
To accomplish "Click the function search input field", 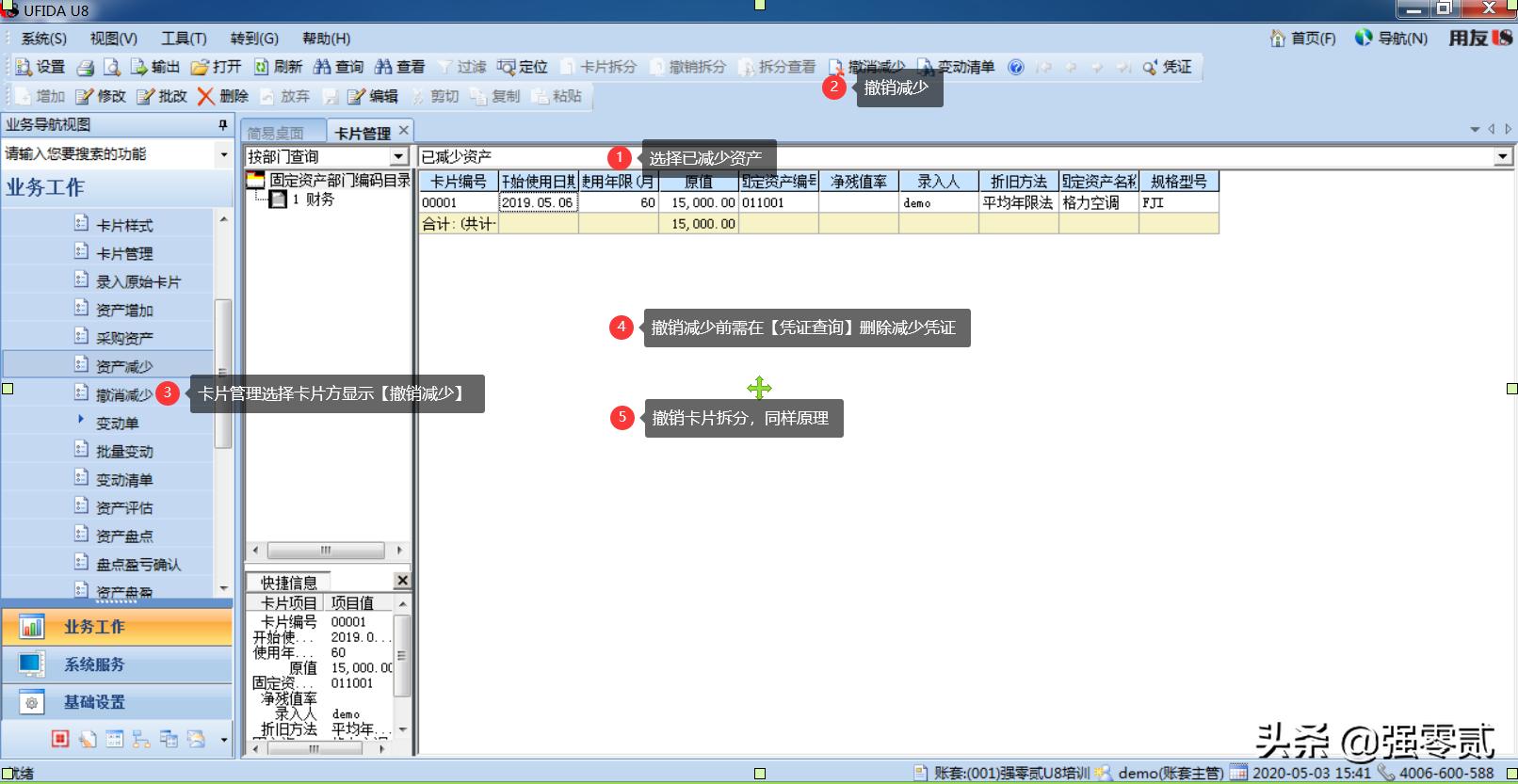I will coord(108,153).
